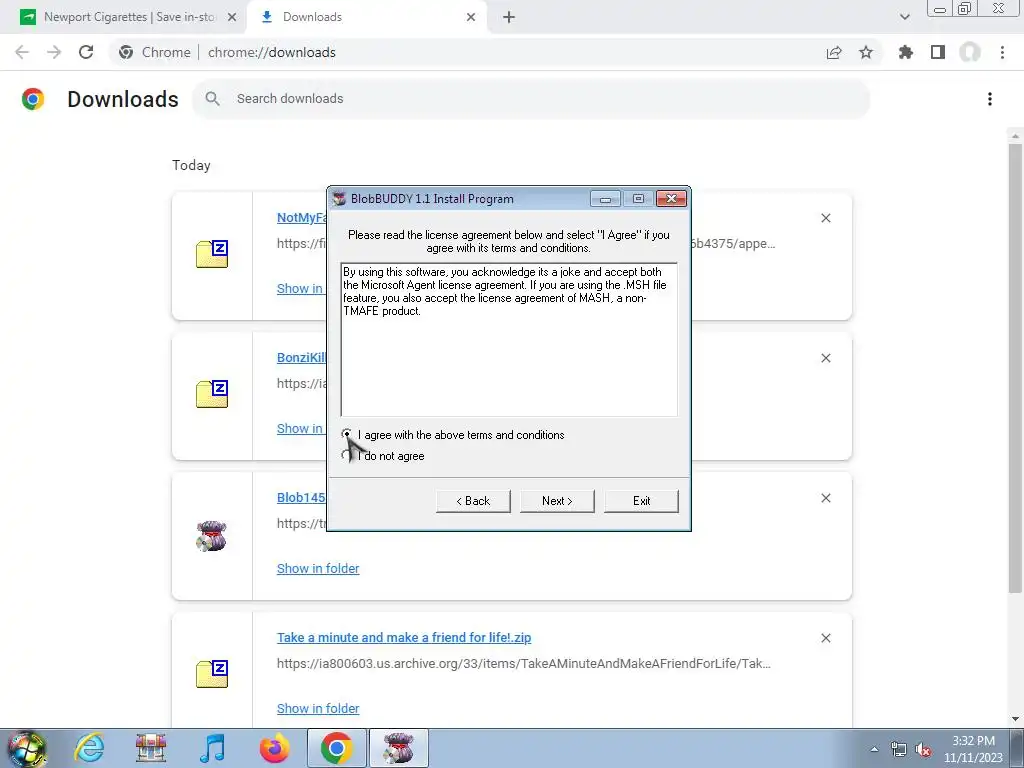Screen dimensions: 1024x768
Task: Open the bookshelf-style taskbar application icon
Action: point(151,748)
